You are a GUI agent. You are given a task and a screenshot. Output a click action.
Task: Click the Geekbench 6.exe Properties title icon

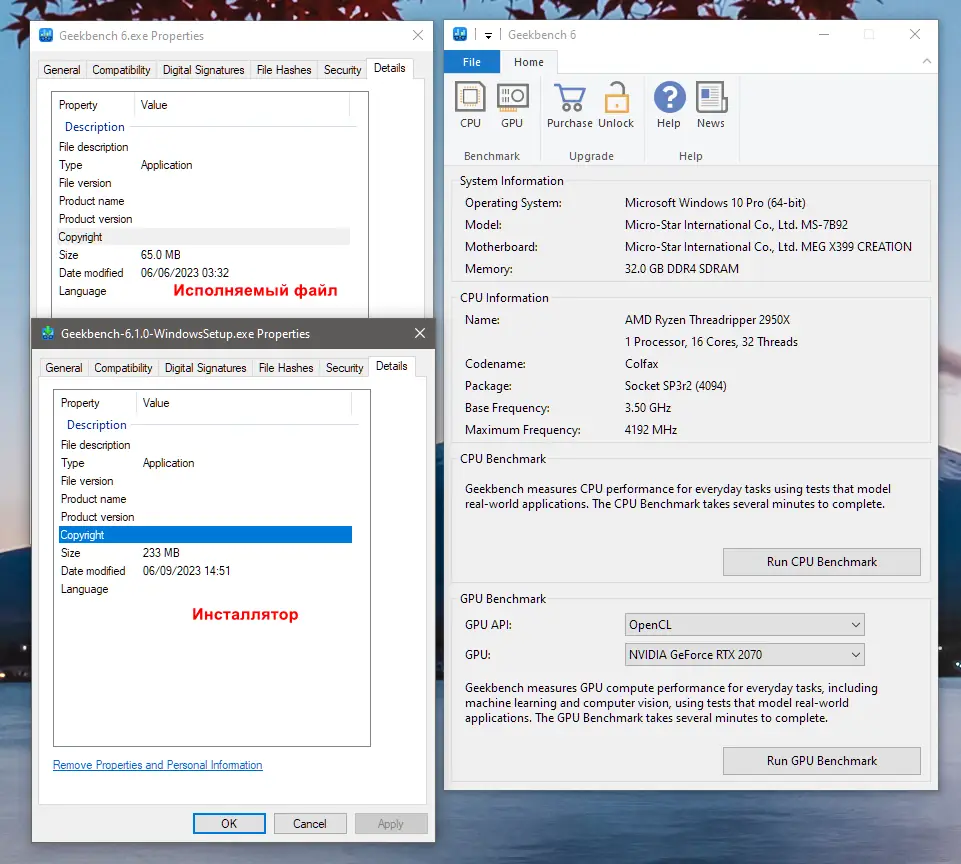[46, 35]
